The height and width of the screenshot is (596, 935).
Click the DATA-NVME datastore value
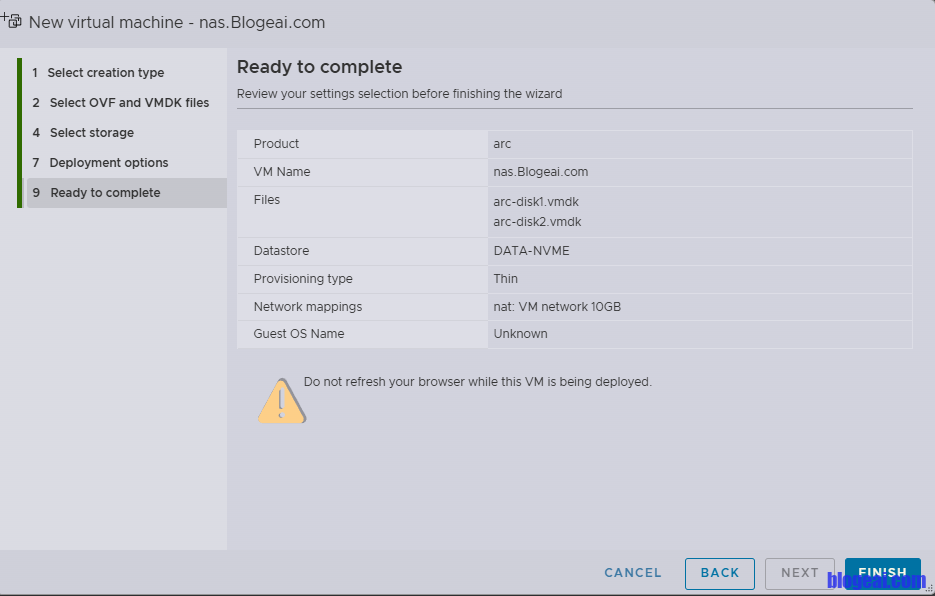pos(531,251)
